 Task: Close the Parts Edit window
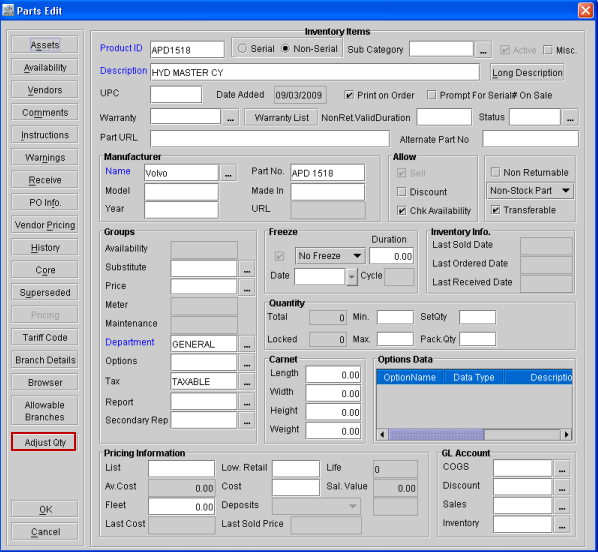[x=585, y=10]
